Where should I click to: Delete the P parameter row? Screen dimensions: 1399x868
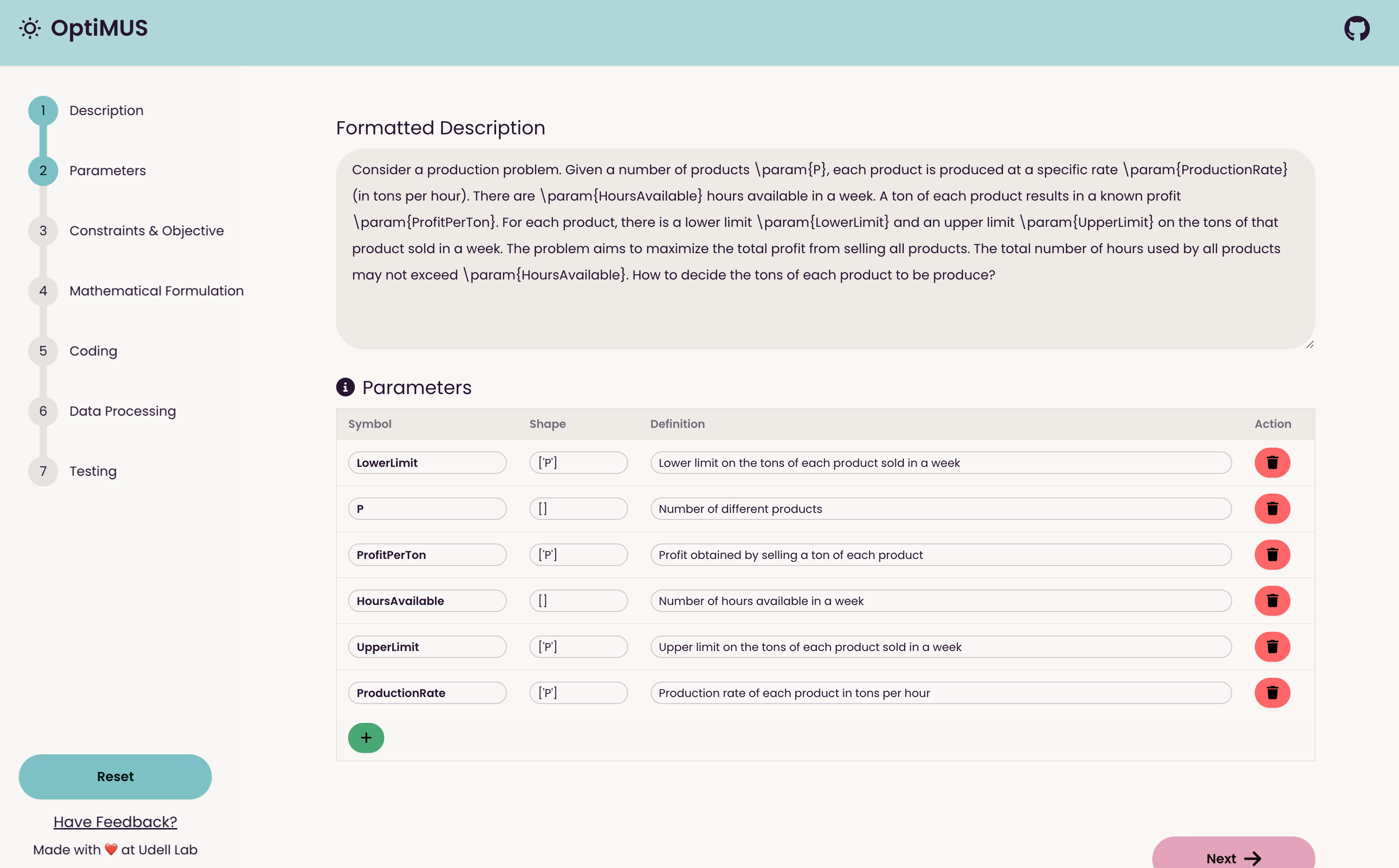(1272, 509)
